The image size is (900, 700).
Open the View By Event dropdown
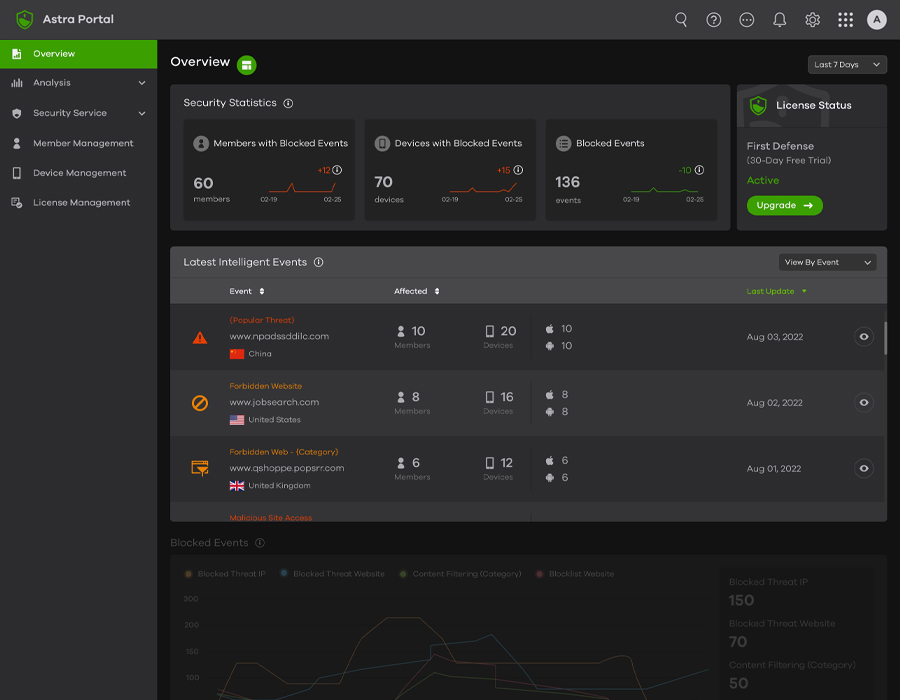827,263
